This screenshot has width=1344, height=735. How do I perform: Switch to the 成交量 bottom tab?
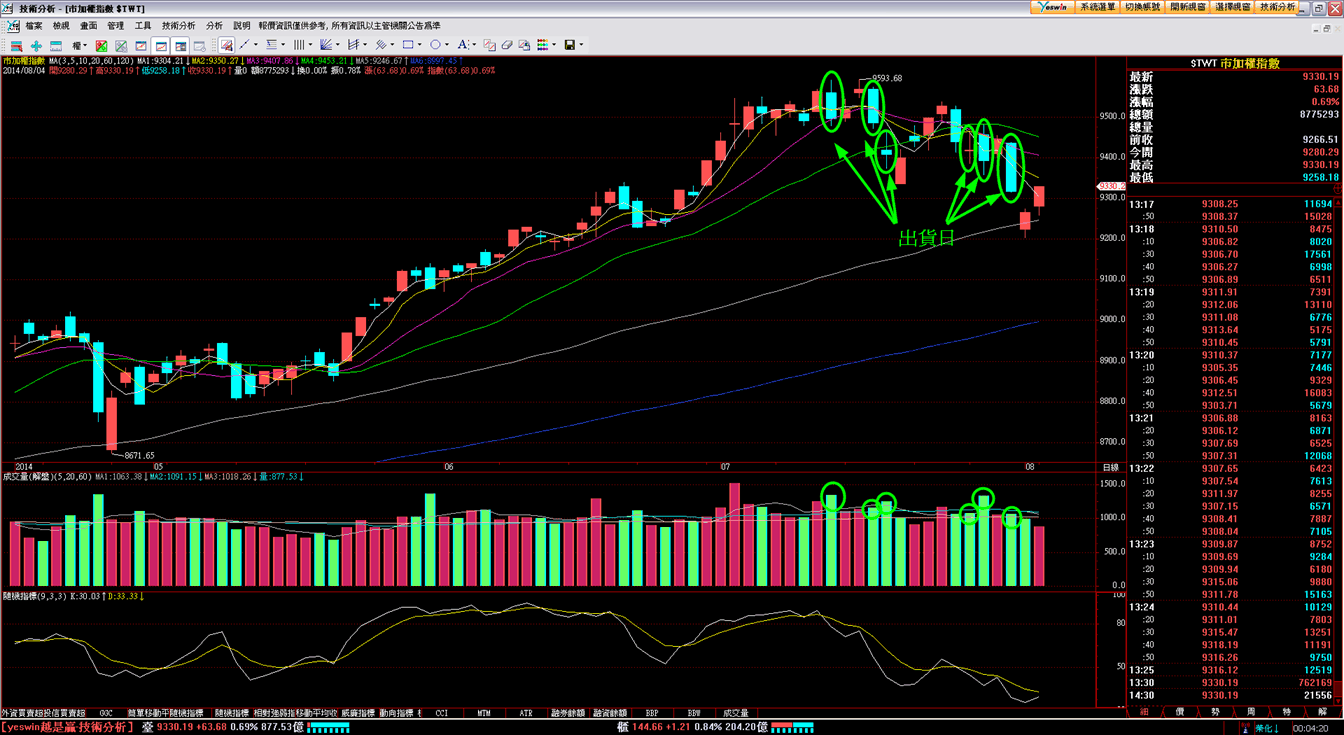tap(735, 713)
